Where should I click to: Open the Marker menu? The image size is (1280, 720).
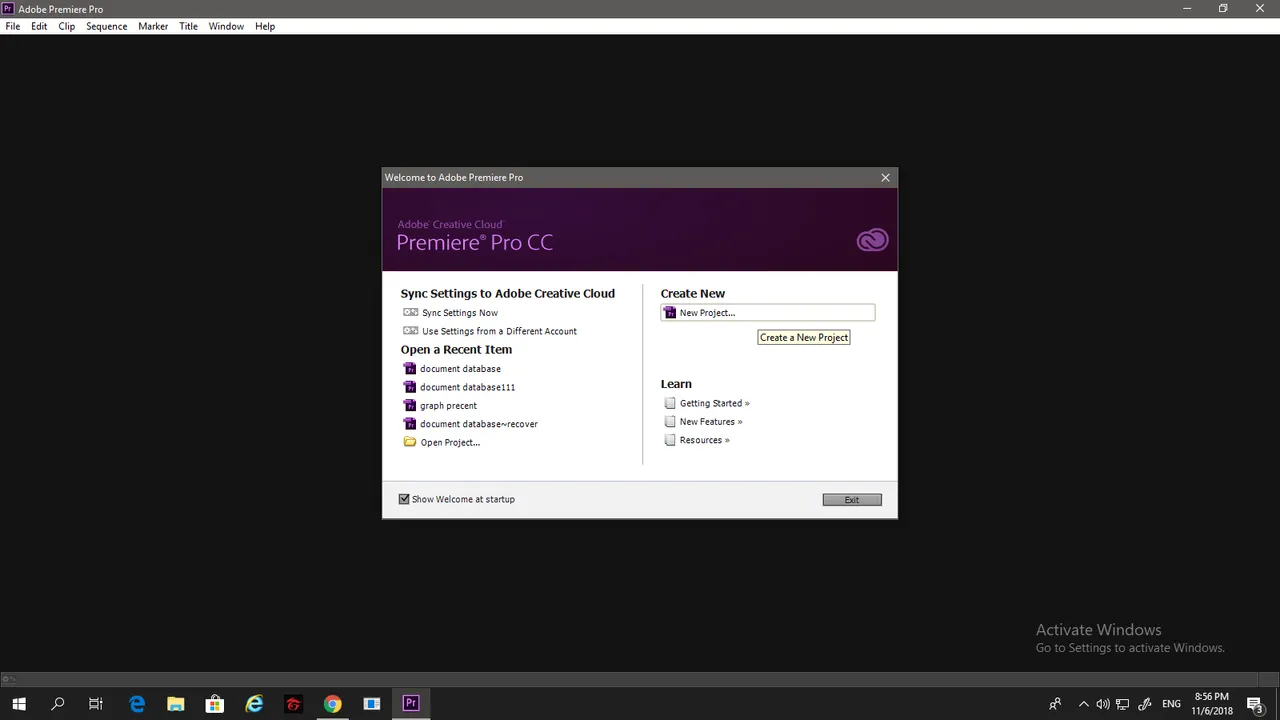tap(153, 26)
